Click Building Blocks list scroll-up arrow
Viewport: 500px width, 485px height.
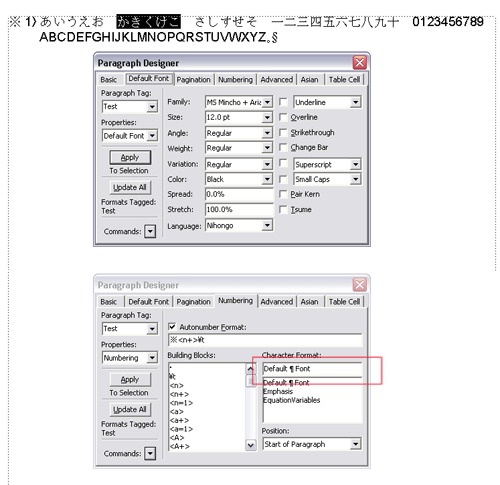(251, 369)
